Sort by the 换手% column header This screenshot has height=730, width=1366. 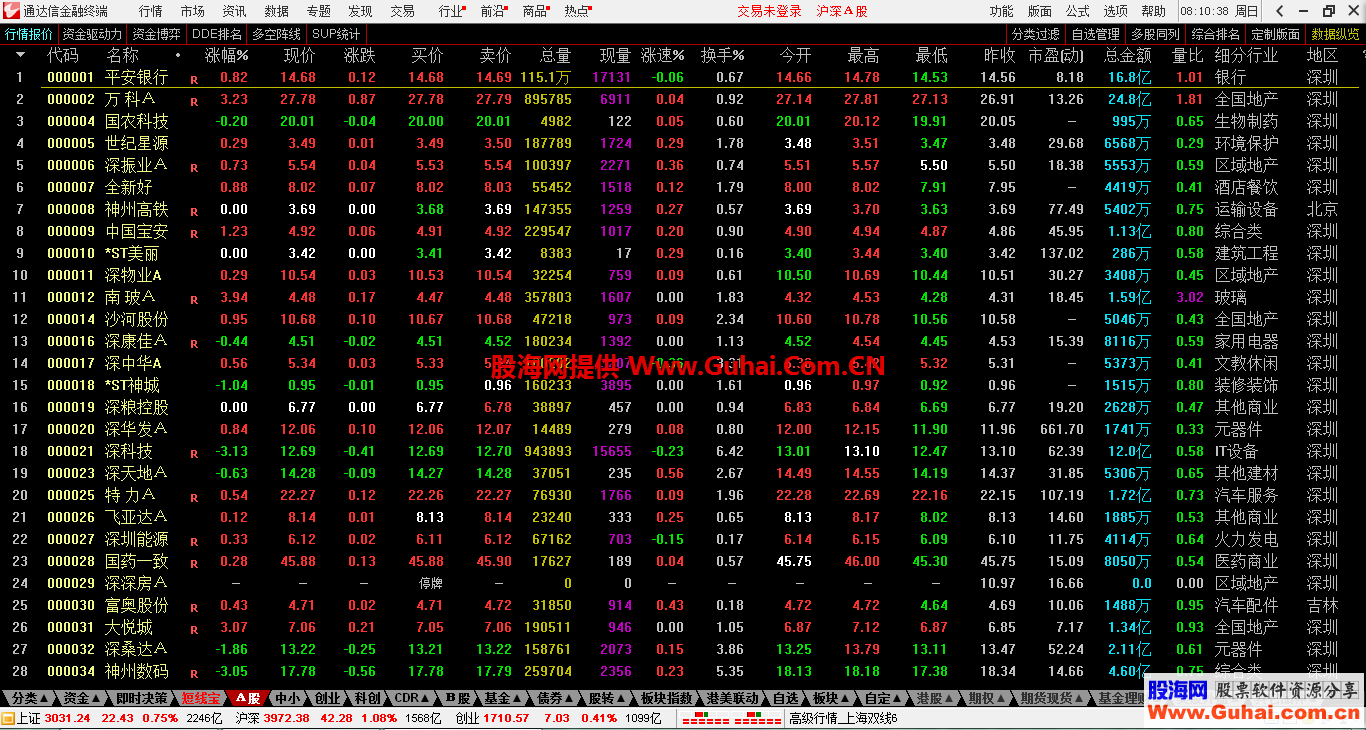(x=723, y=55)
